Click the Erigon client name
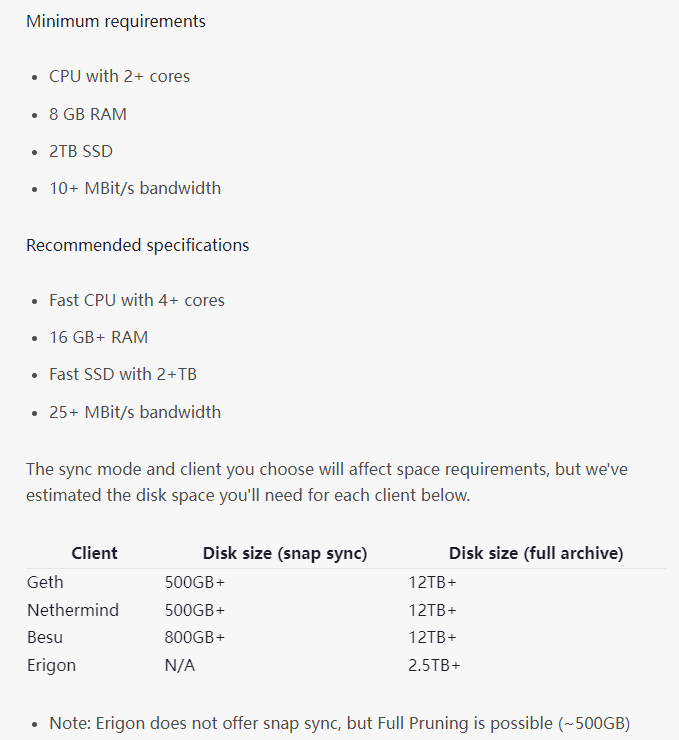This screenshot has height=740, width=679. pos(51,665)
